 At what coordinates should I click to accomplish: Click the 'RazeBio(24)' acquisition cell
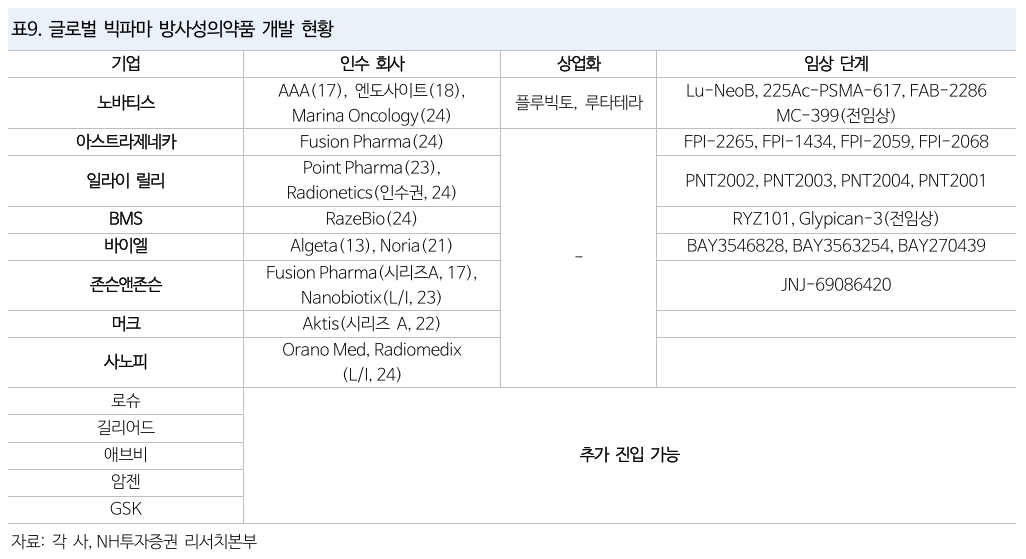coord(372,219)
